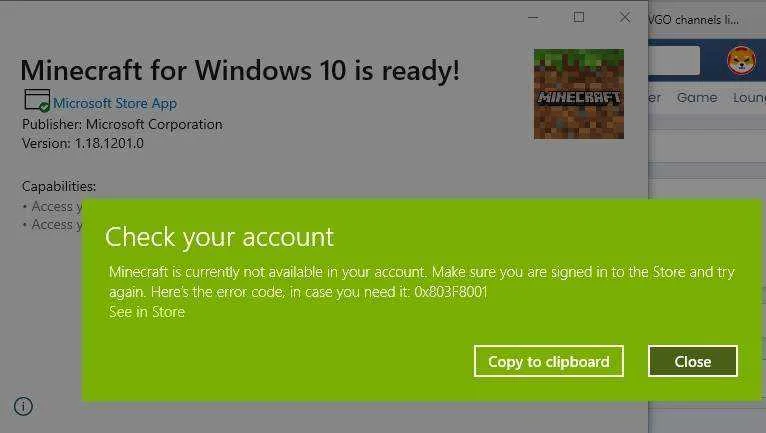Click the Shiba avatar in the background window
766x433 pixels.
[741, 61]
